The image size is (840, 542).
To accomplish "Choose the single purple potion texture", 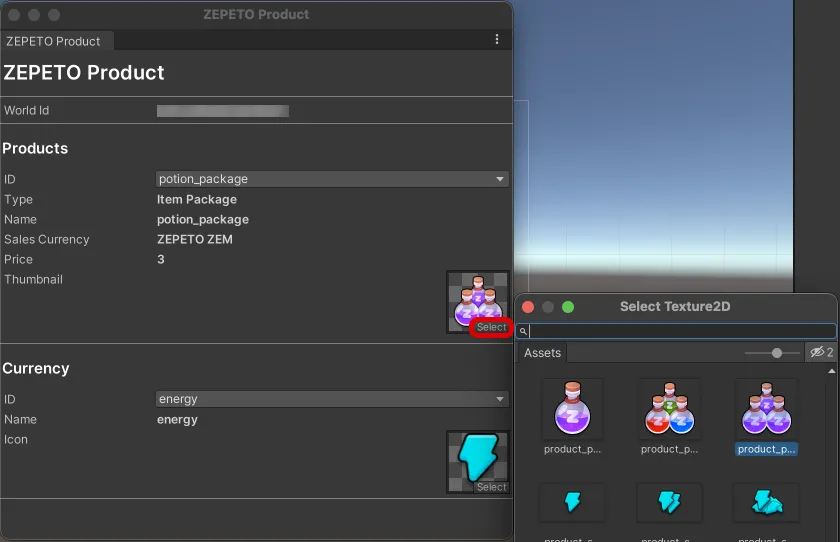I will pos(572,409).
